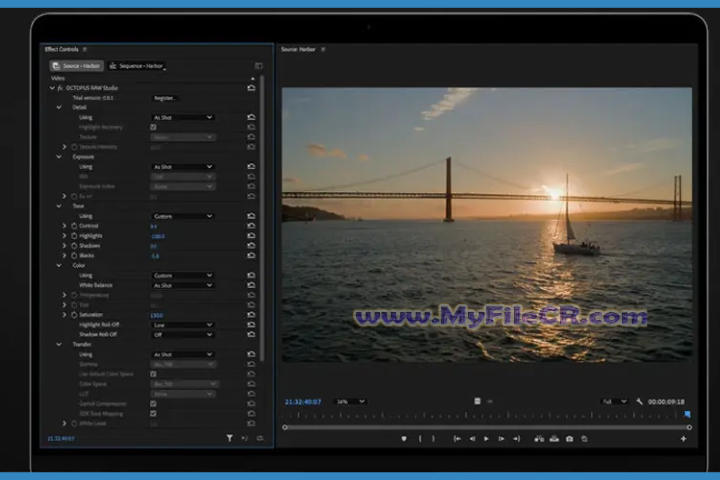
Task: Play the Source Harbor clip
Action: (486, 439)
